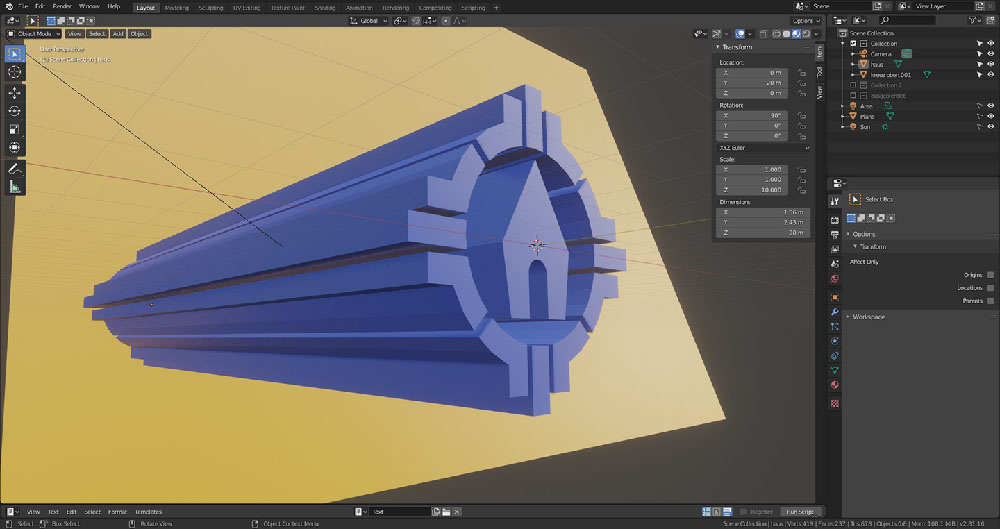Open the Render menu in the top bar
This screenshot has width=1000, height=529.
click(x=61, y=7)
